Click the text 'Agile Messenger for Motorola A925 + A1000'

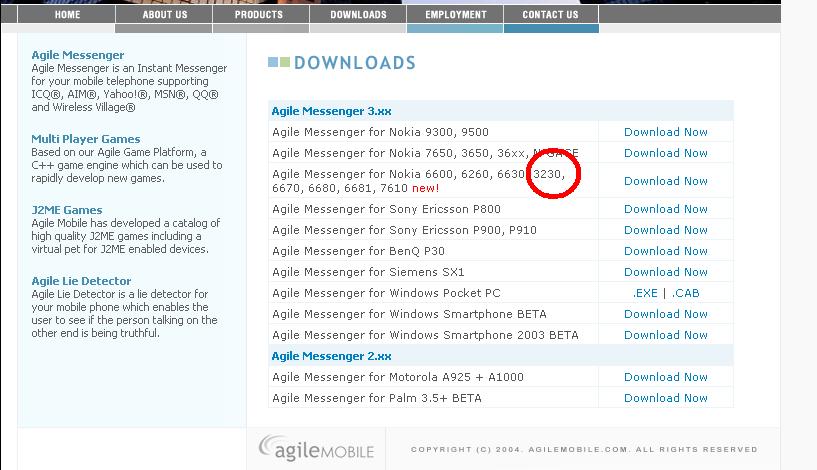[x=398, y=377]
